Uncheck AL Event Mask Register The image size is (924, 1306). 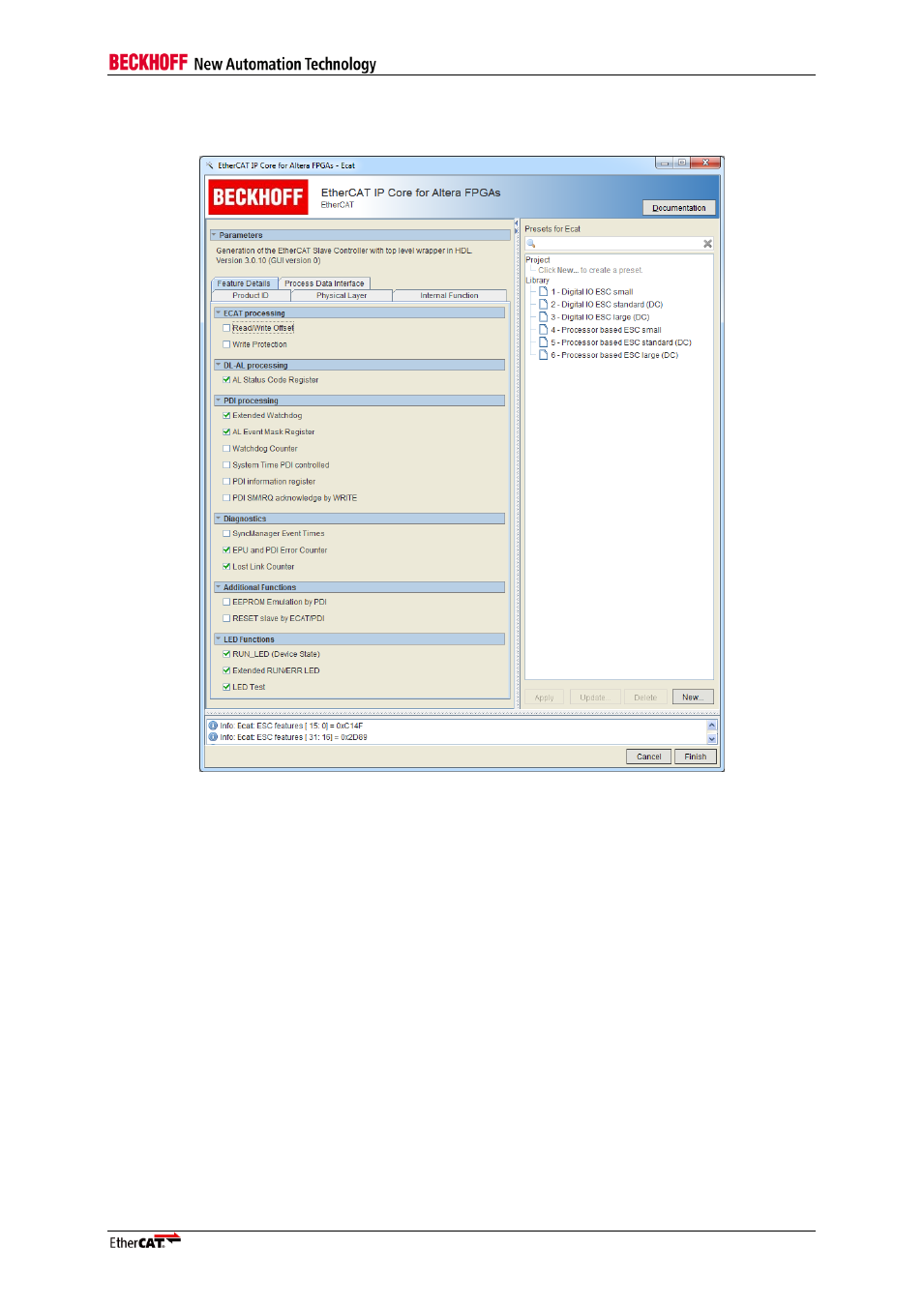(226, 432)
